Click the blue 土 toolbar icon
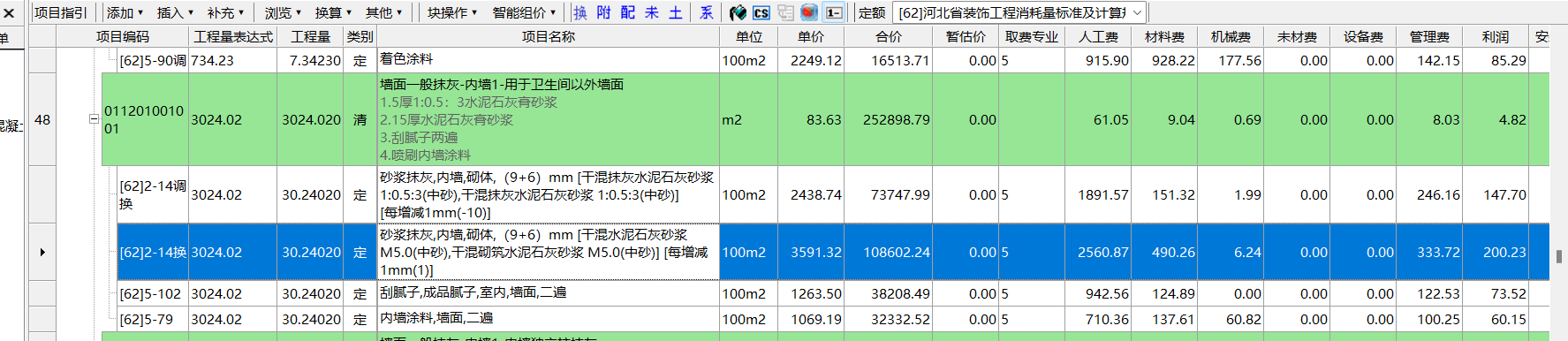 (x=676, y=12)
